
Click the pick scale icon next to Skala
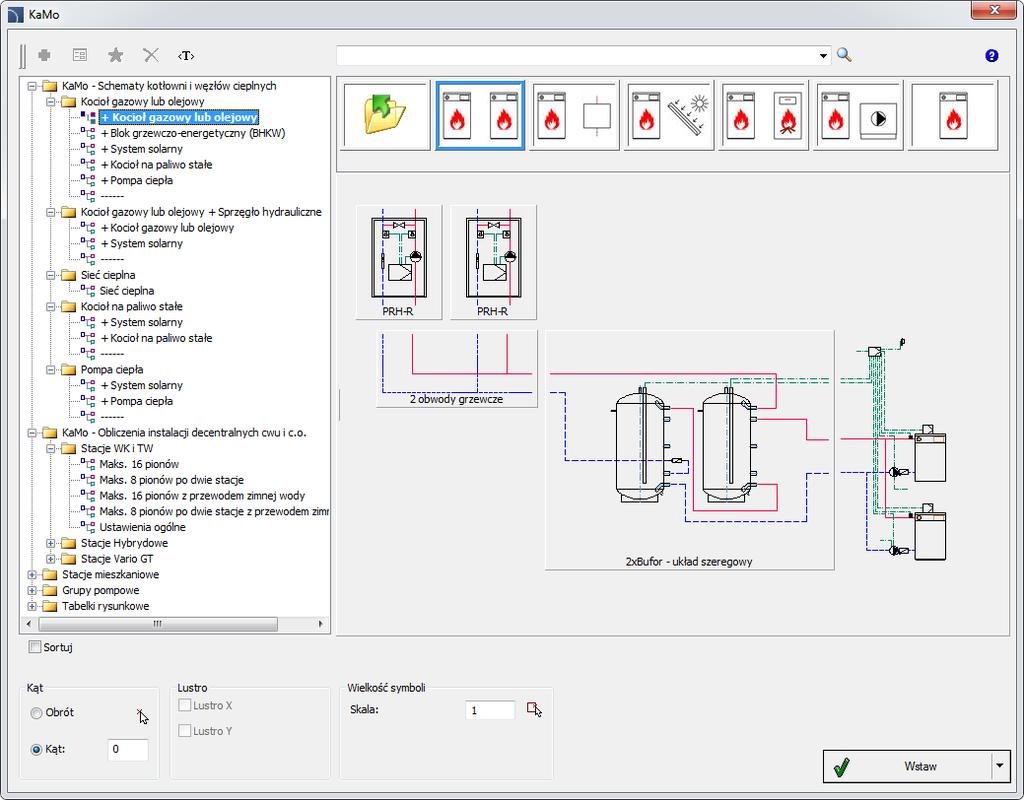click(534, 710)
